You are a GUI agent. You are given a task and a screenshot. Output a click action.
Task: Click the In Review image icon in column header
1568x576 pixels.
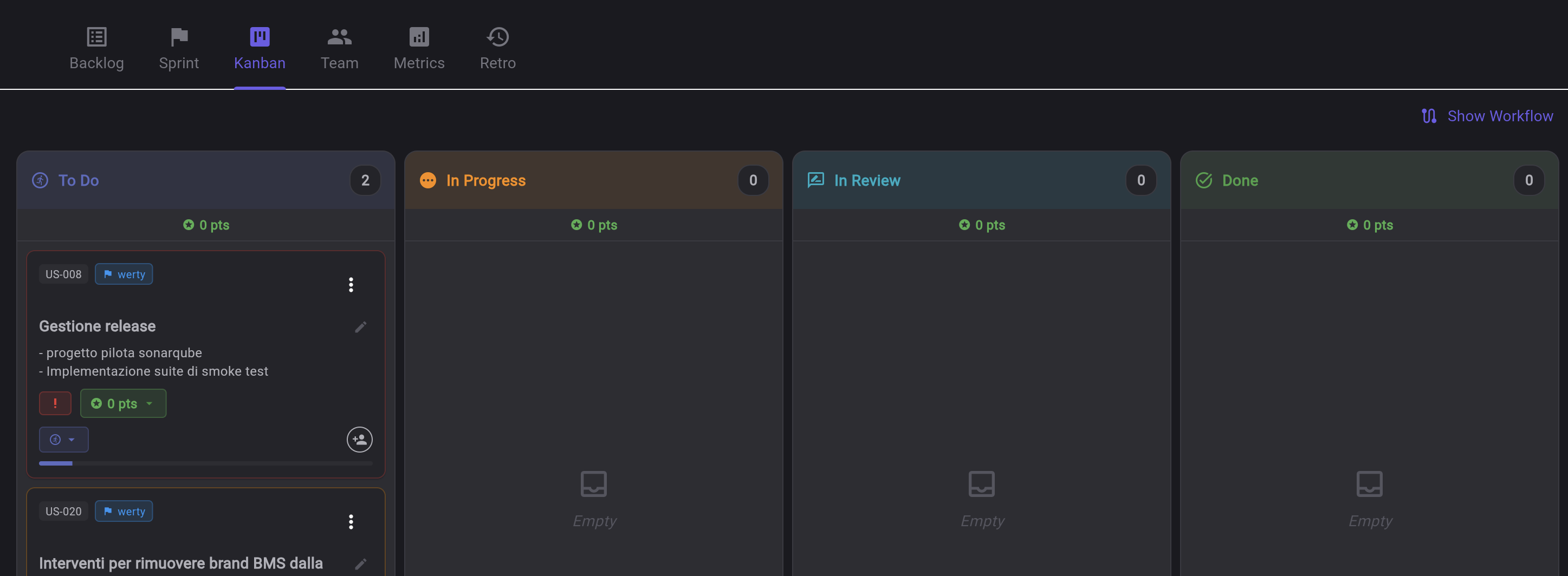click(x=815, y=180)
